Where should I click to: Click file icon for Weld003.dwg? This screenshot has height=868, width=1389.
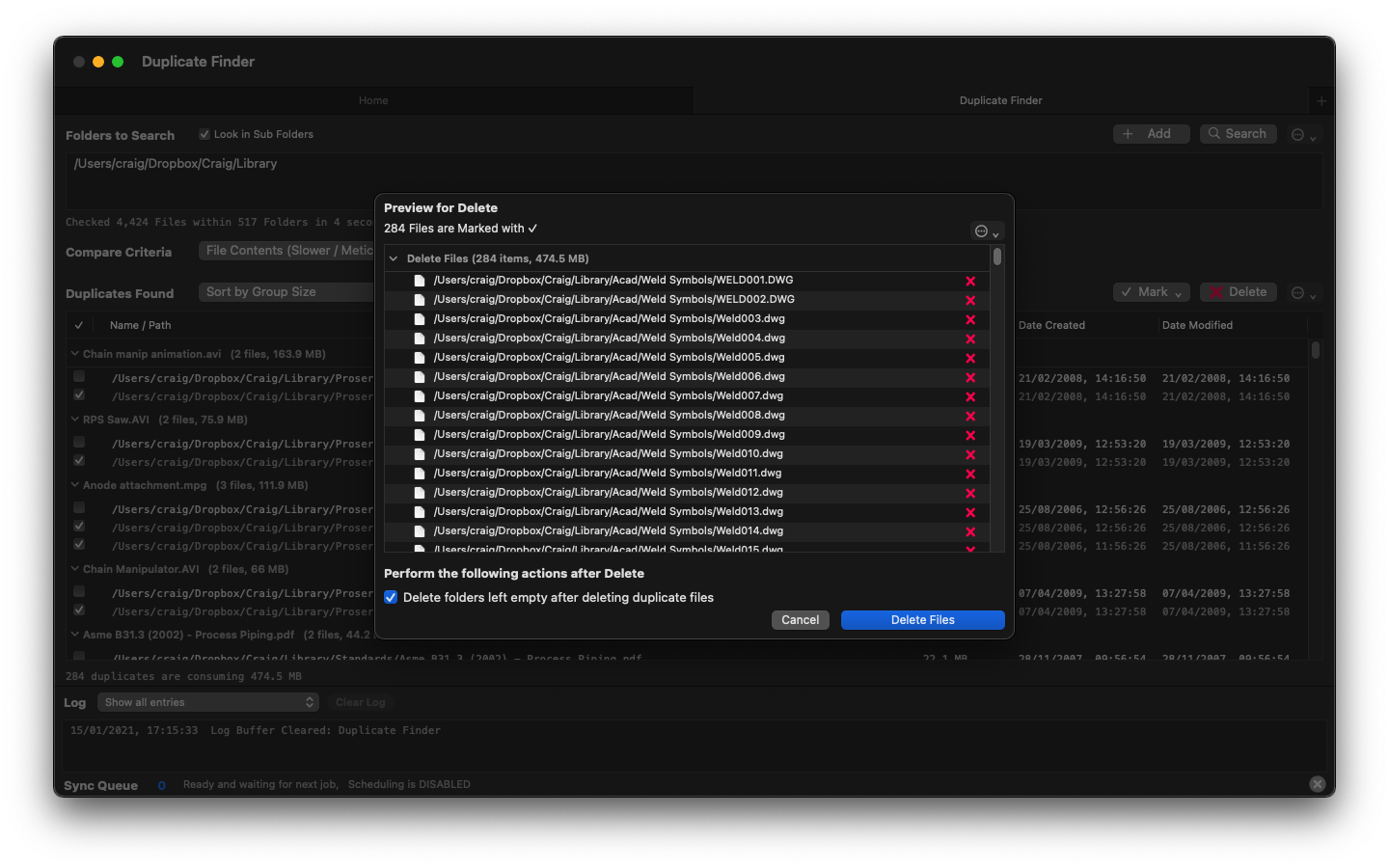[x=420, y=319]
